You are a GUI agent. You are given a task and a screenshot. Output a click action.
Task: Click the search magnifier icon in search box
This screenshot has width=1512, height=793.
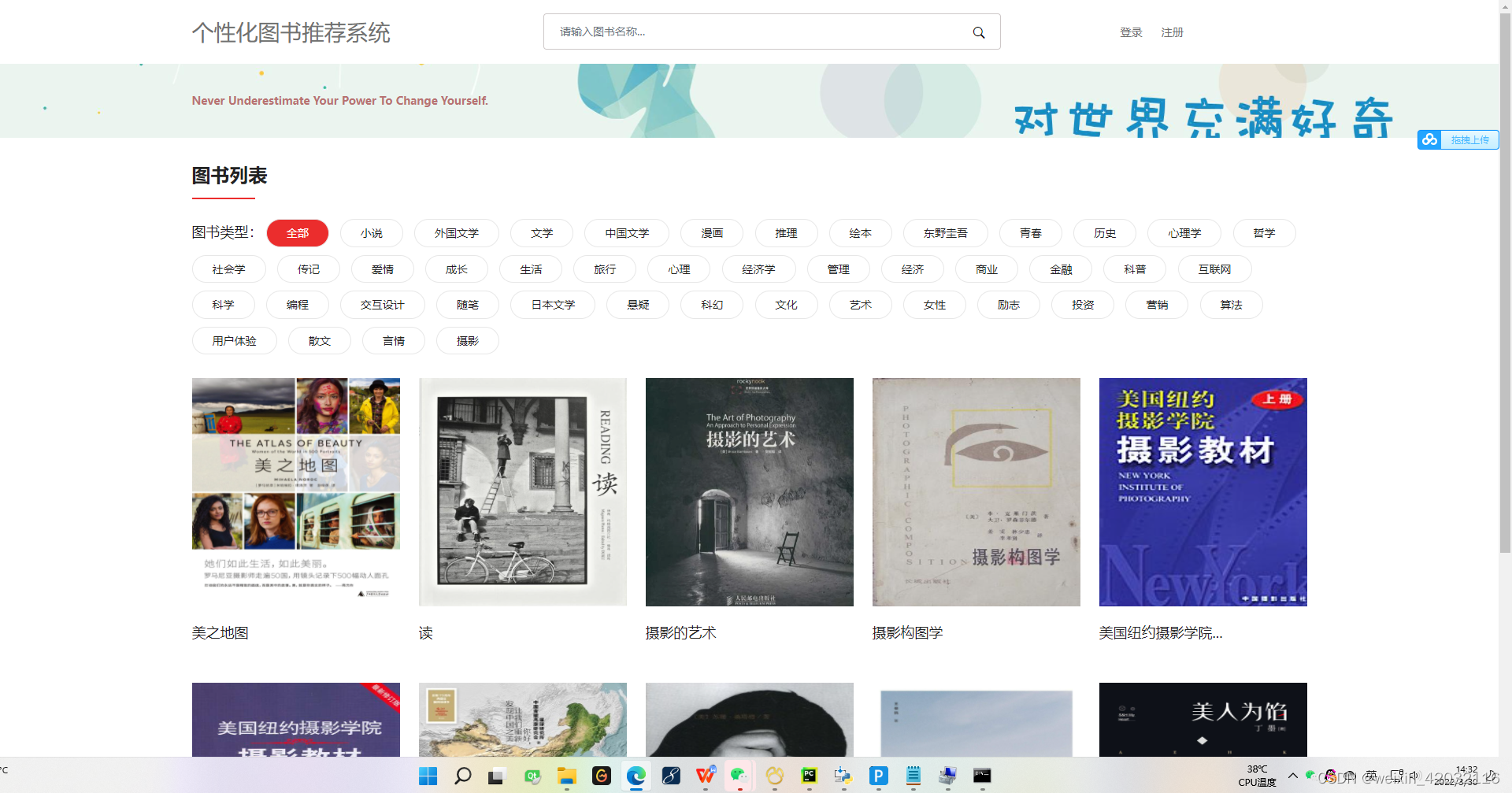978,32
